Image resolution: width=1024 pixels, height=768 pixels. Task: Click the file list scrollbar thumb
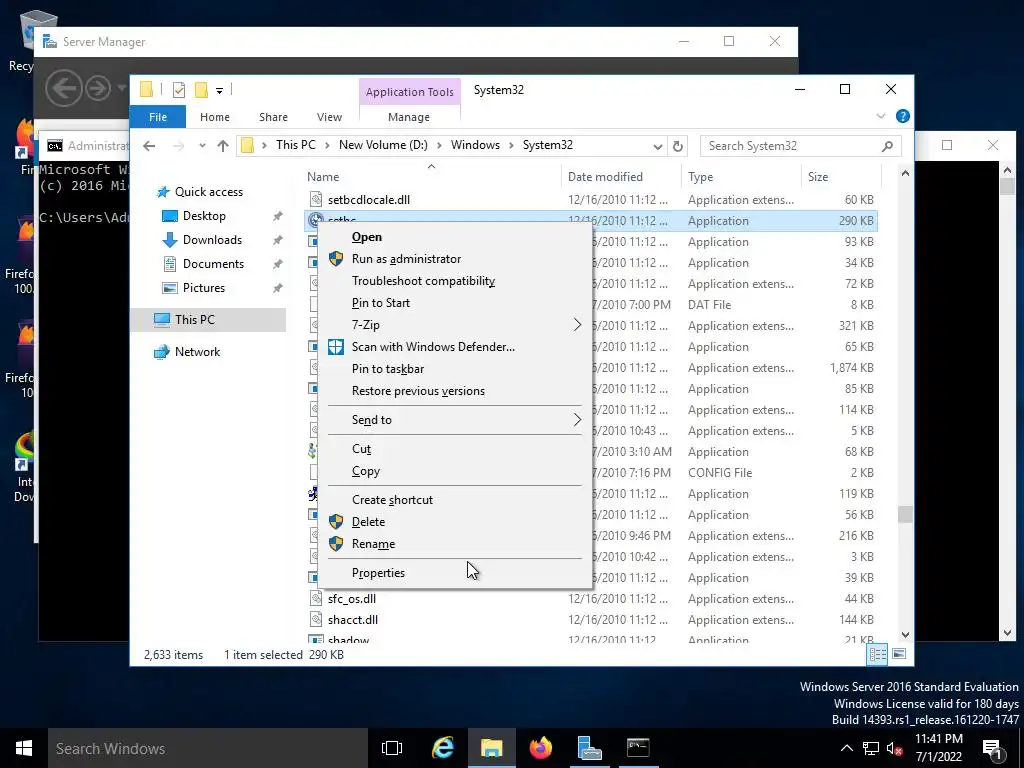click(905, 515)
